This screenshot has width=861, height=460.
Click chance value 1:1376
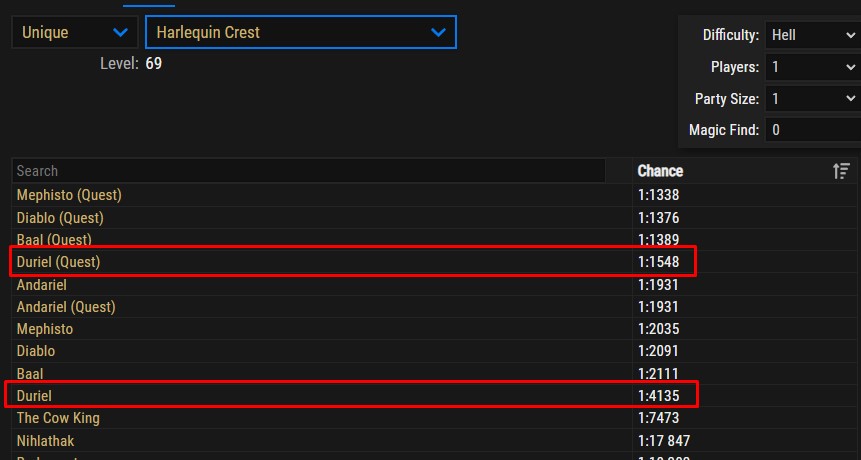pos(658,218)
